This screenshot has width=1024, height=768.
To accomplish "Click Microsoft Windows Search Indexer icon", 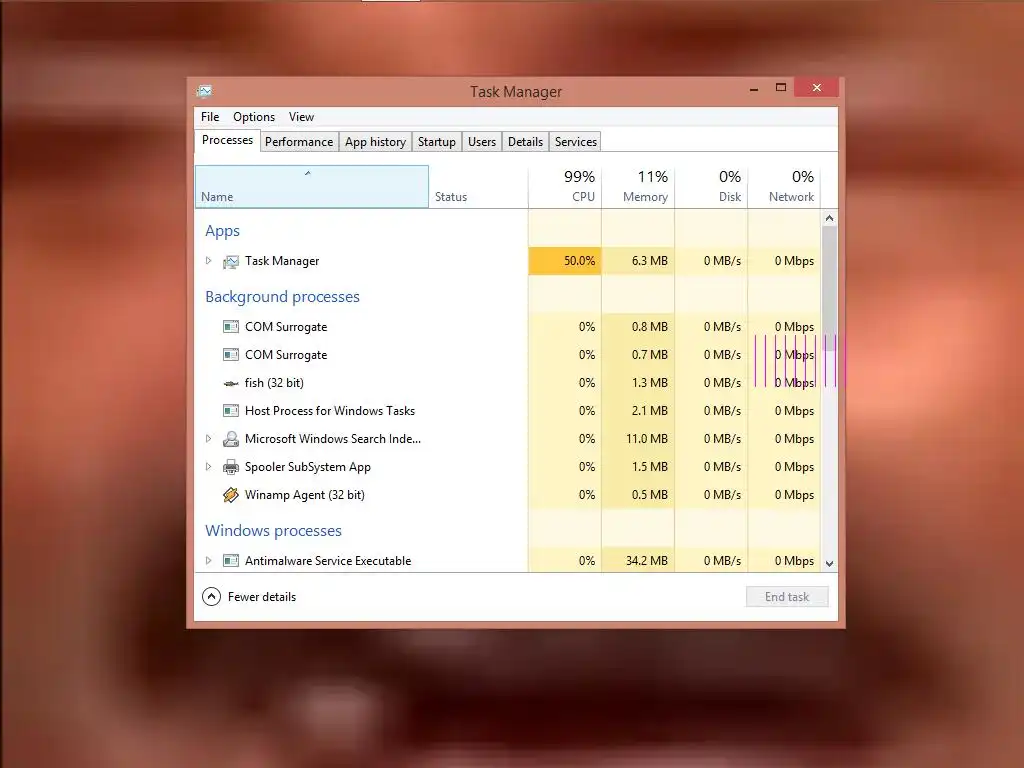I will coord(231,439).
